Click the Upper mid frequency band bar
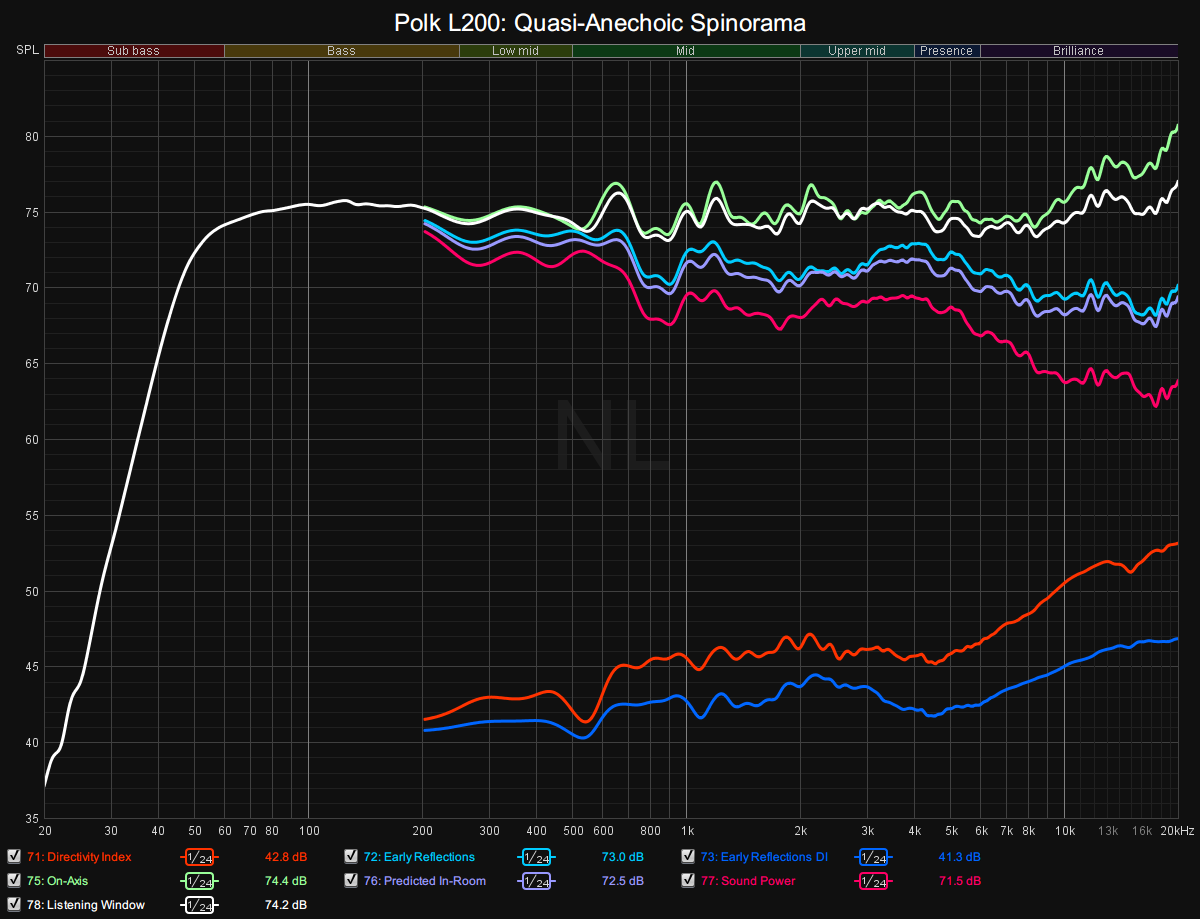Image resolution: width=1200 pixels, height=919 pixels. (857, 51)
